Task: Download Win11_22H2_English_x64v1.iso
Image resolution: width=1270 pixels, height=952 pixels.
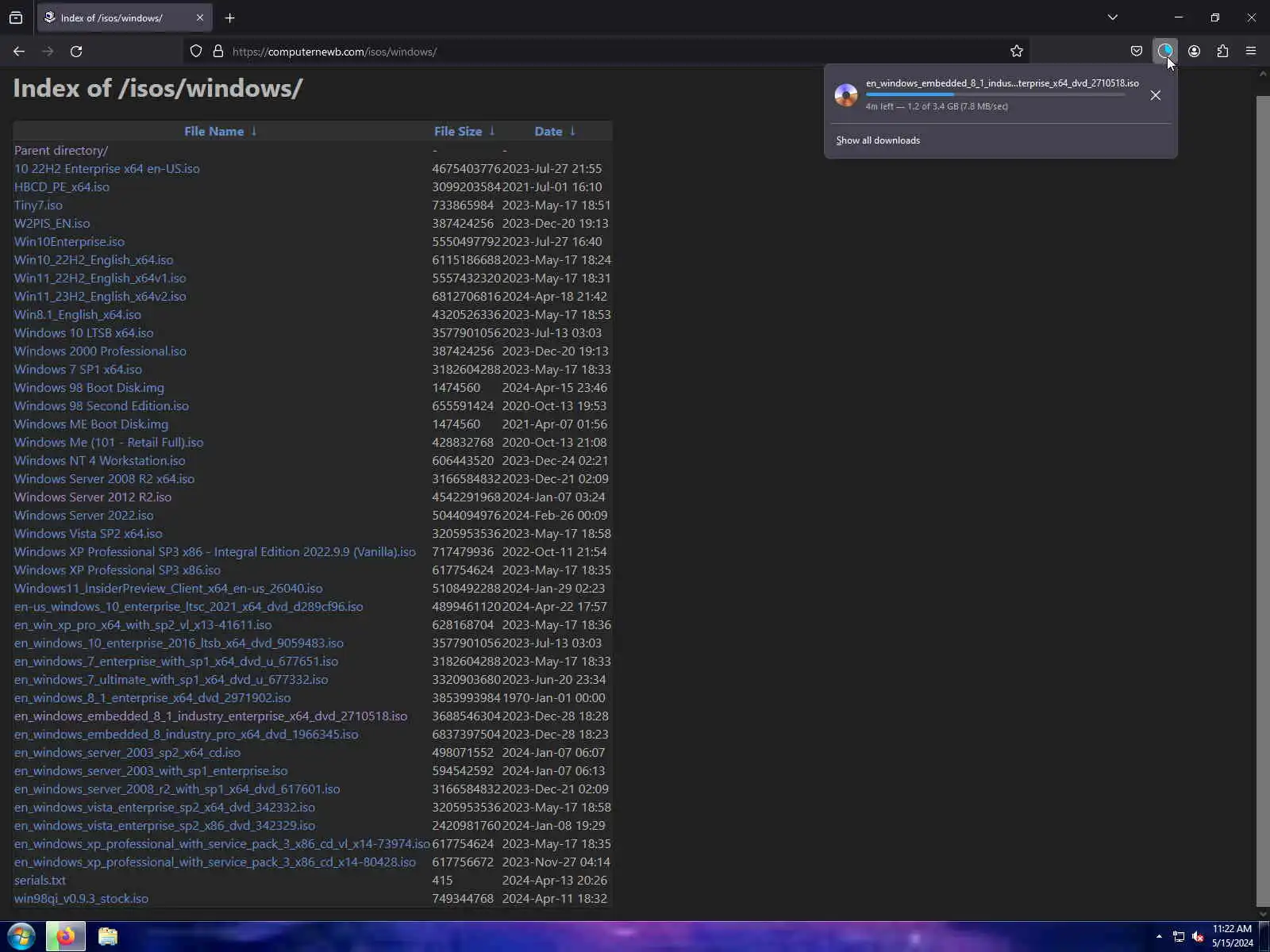Action: coord(100,278)
